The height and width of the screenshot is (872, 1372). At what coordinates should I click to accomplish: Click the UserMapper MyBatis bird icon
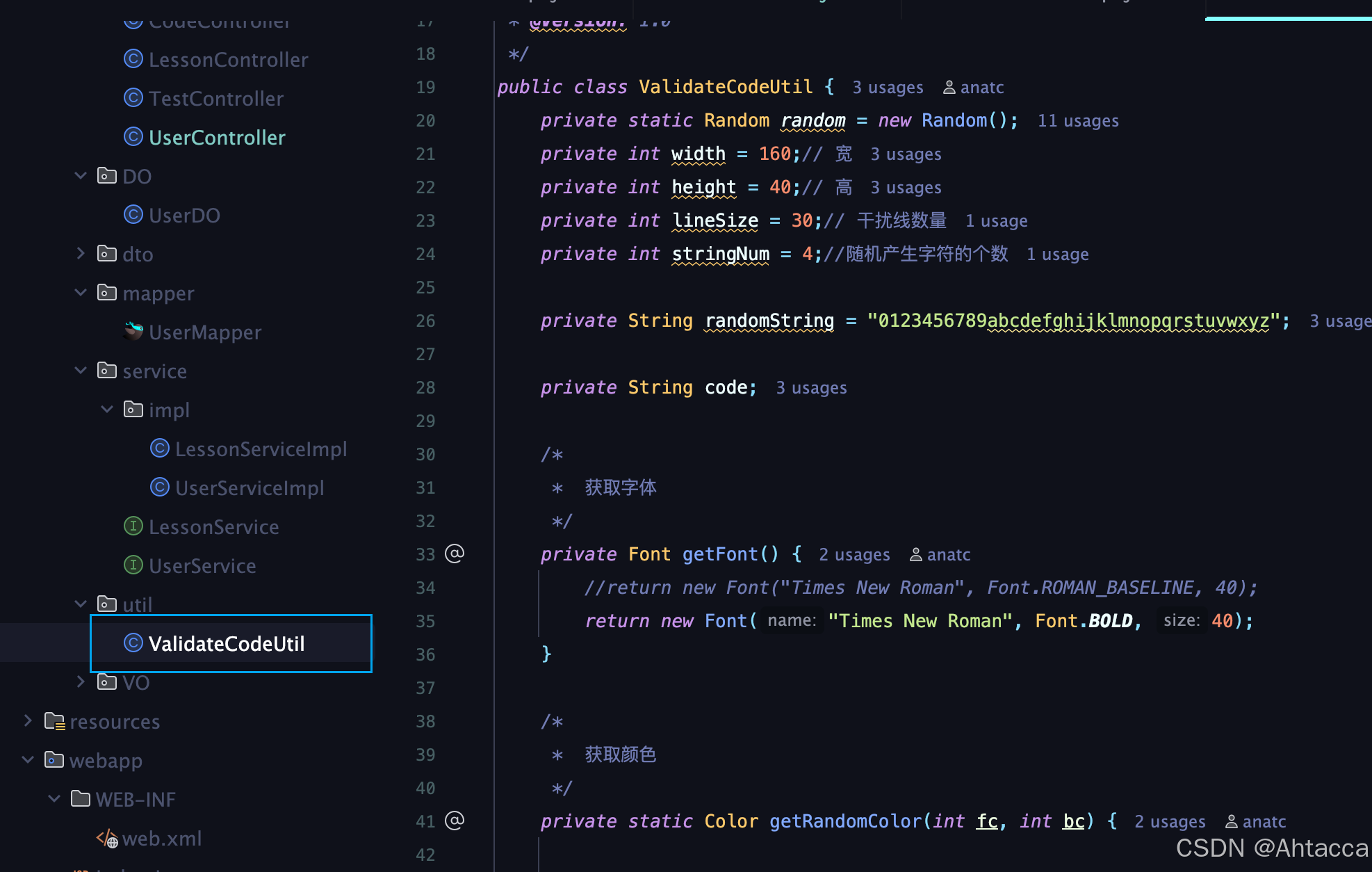click(133, 332)
